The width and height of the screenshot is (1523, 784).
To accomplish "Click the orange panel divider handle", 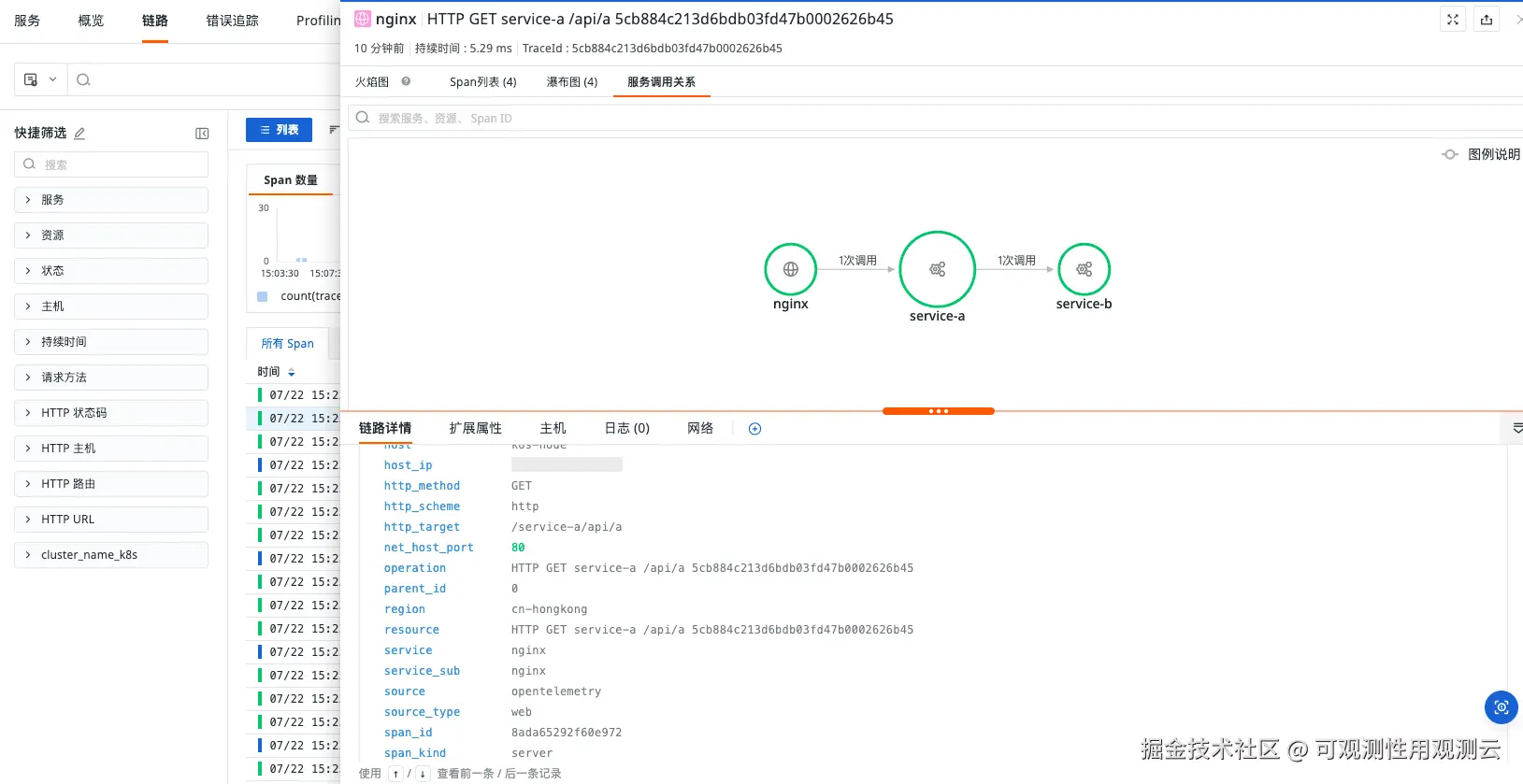I will pos(939,411).
